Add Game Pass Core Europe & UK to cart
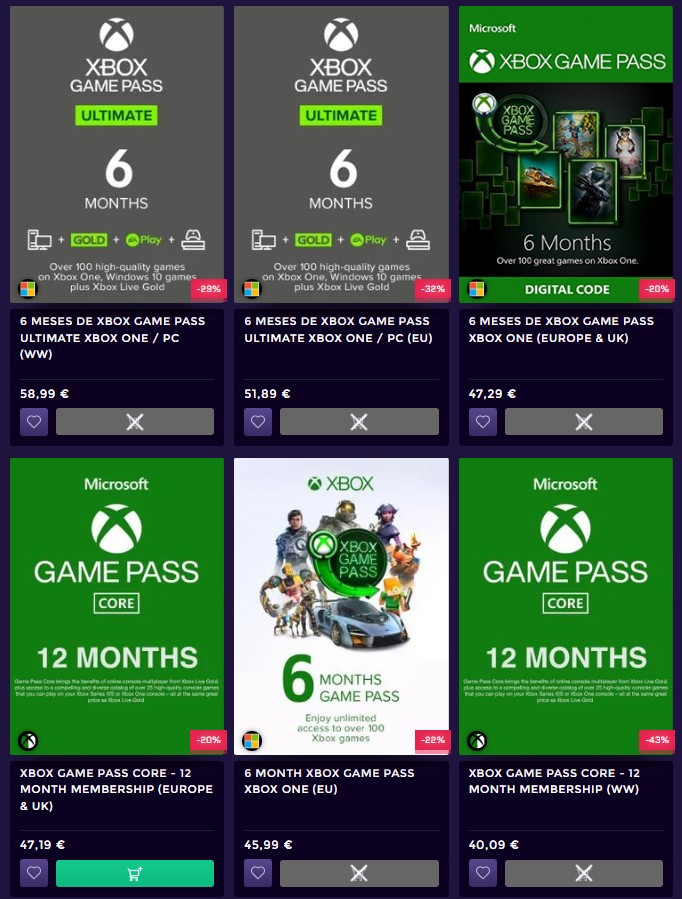The image size is (682, 899). click(135, 873)
